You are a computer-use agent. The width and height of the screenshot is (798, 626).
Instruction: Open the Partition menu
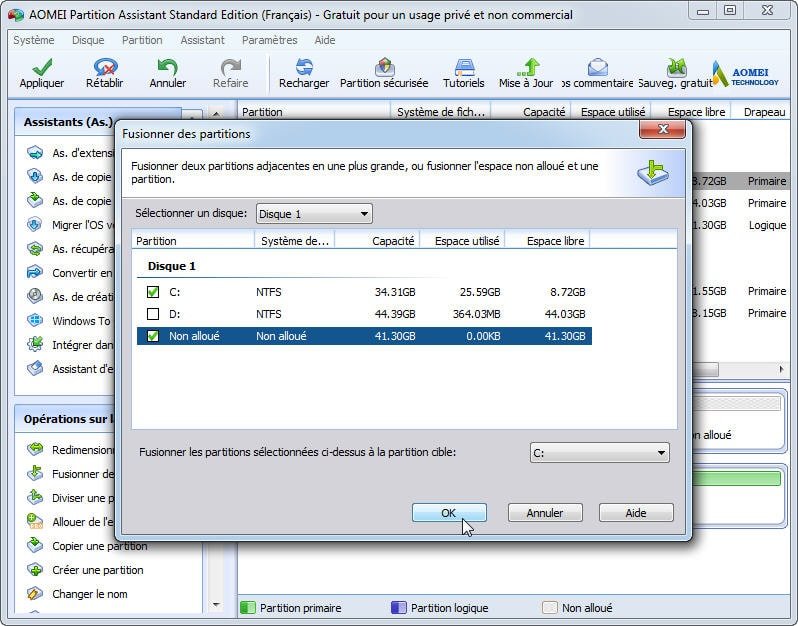point(142,40)
